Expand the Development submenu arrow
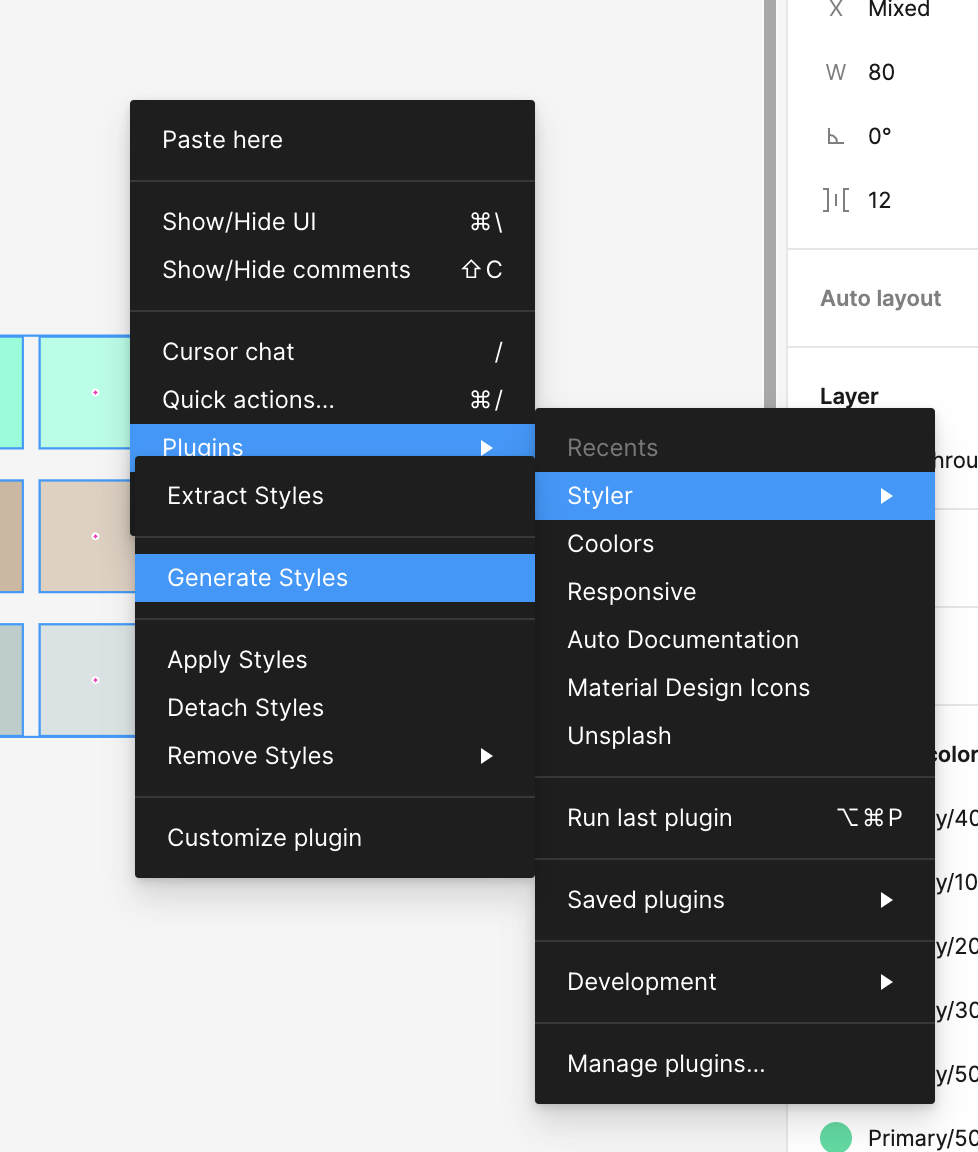The image size is (978, 1152). pos(886,982)
